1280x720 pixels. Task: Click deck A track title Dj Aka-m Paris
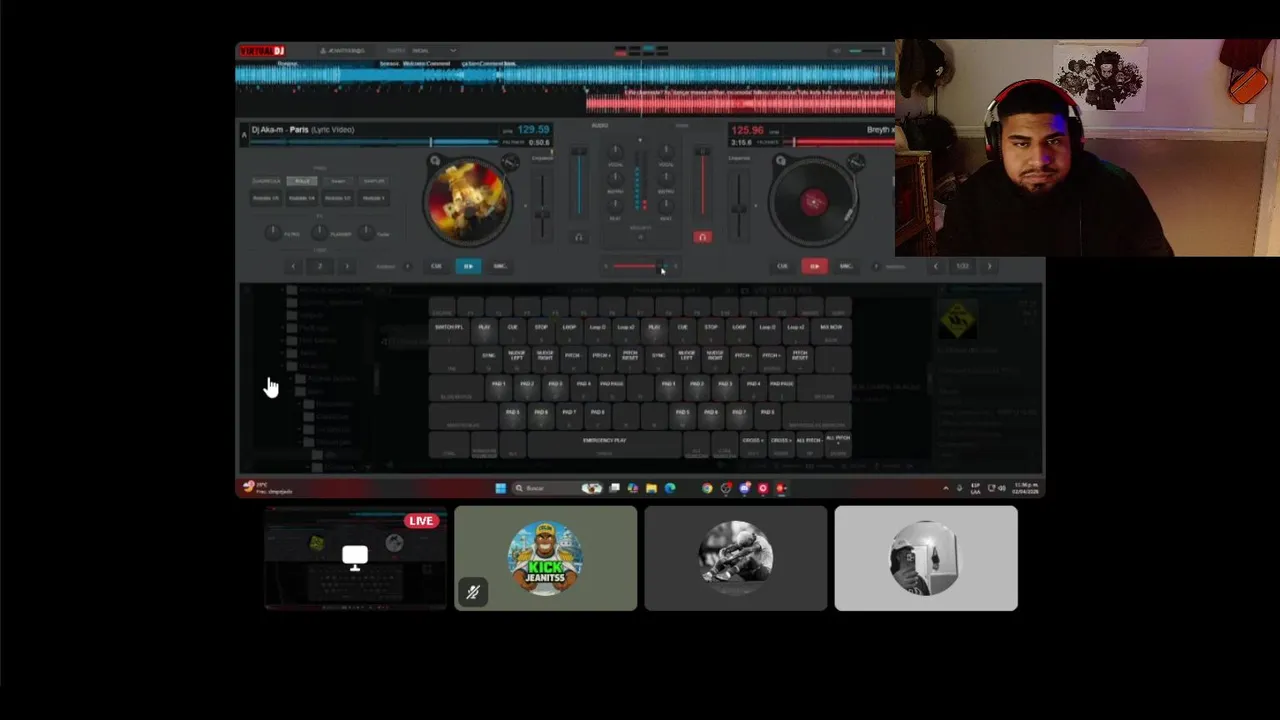click(x=303, y=130)
